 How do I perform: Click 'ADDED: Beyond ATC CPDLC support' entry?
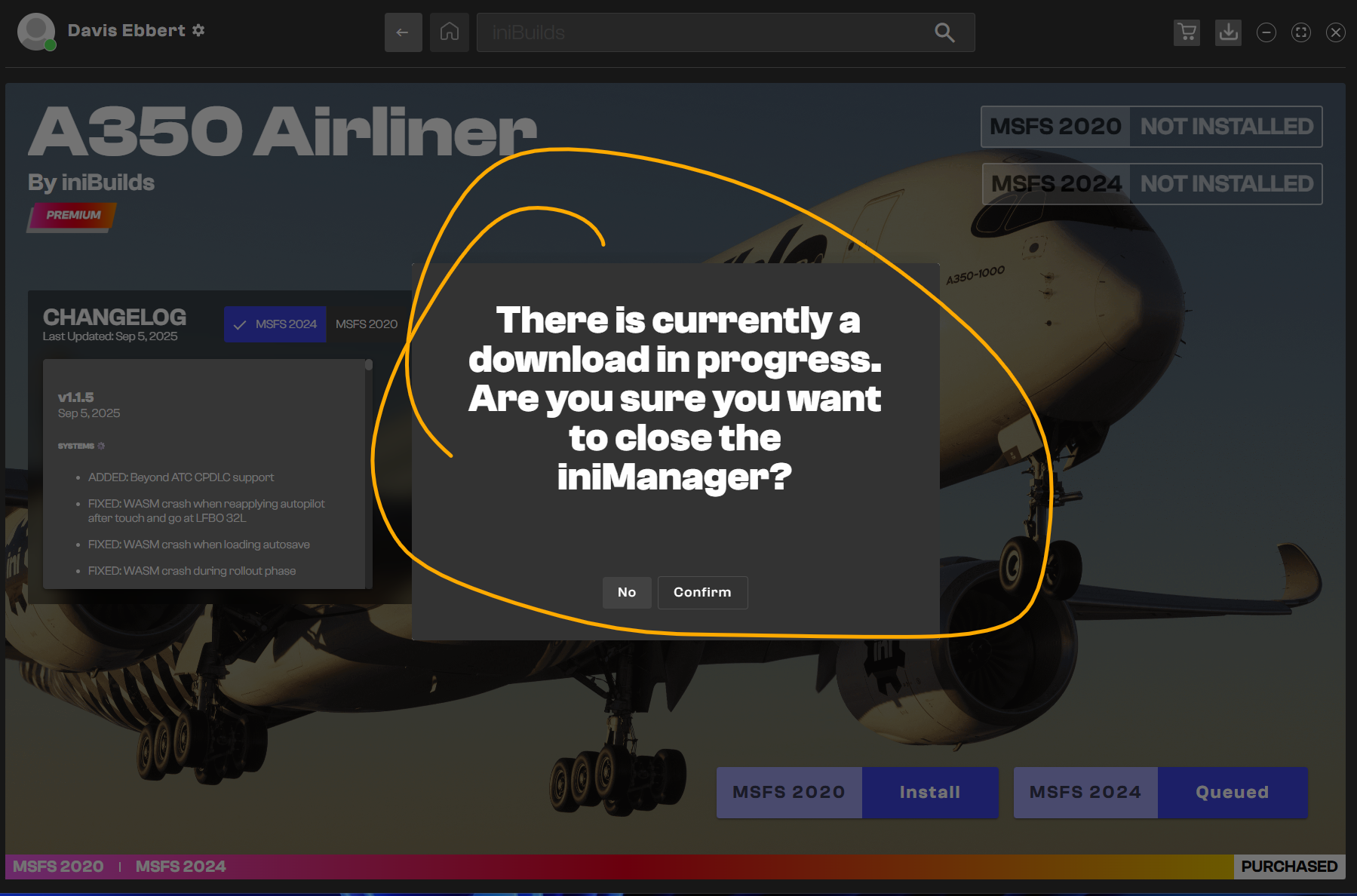181,477
